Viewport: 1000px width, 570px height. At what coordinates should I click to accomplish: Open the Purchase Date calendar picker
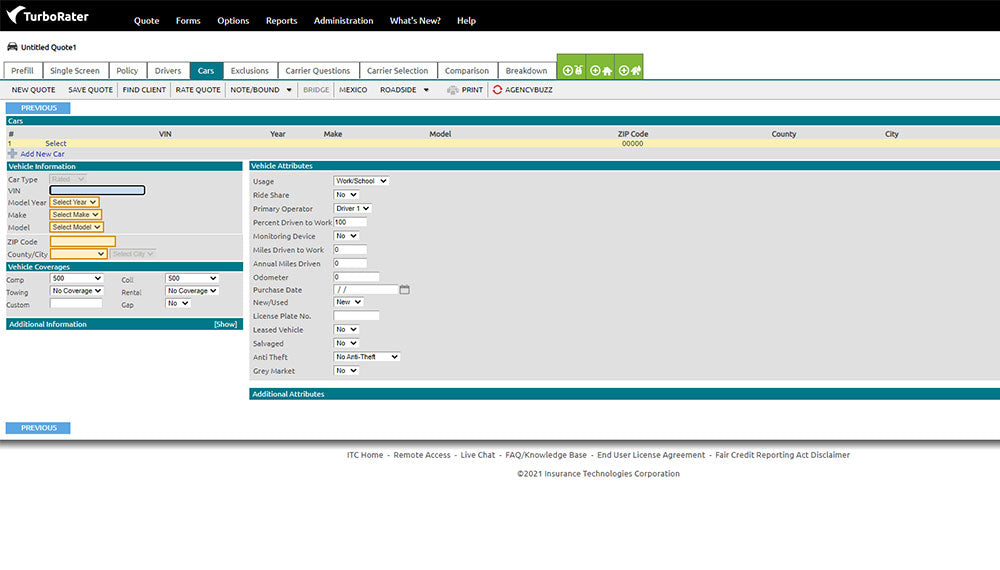[404, 290]
